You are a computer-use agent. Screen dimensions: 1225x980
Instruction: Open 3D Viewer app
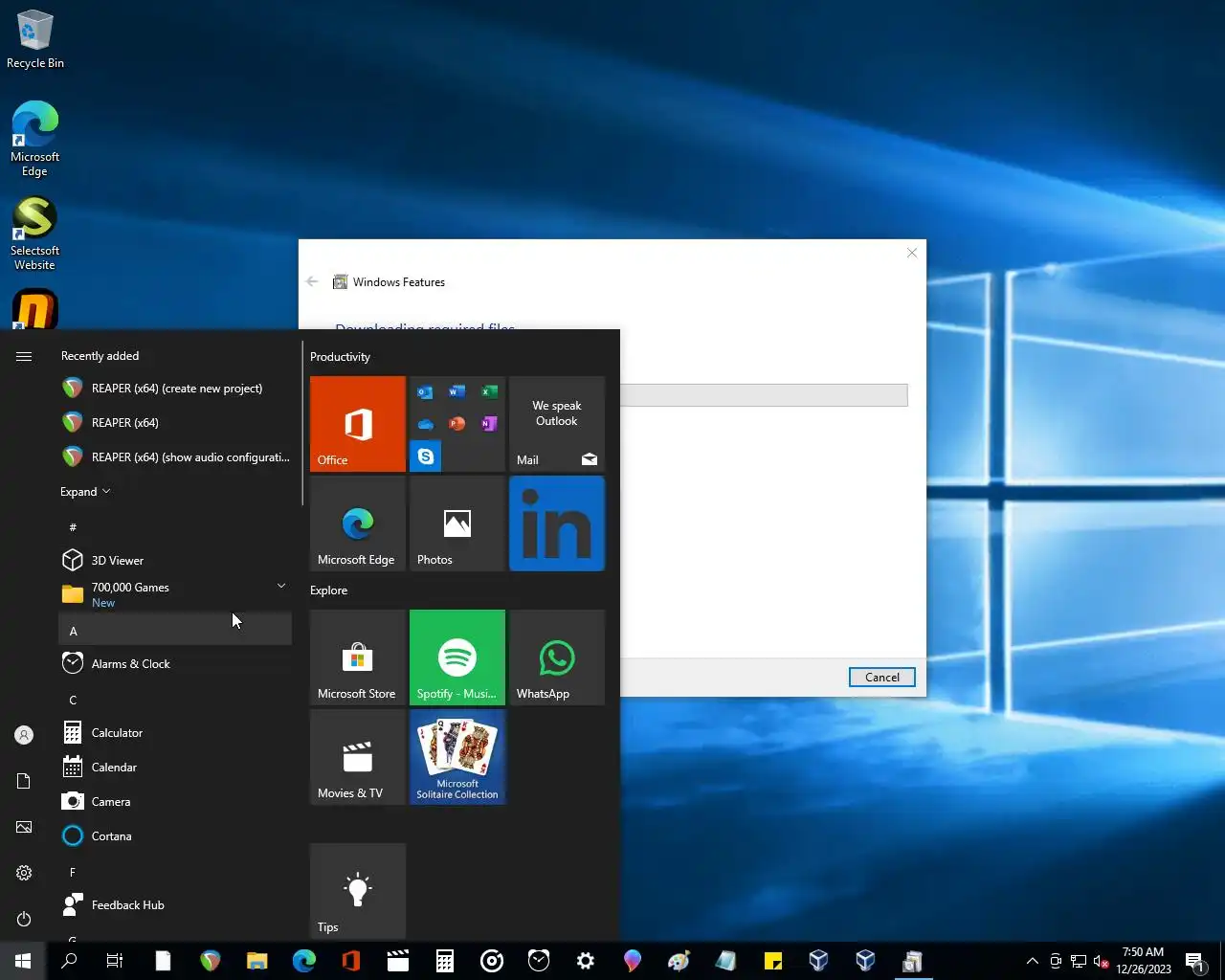coord(175,561)
